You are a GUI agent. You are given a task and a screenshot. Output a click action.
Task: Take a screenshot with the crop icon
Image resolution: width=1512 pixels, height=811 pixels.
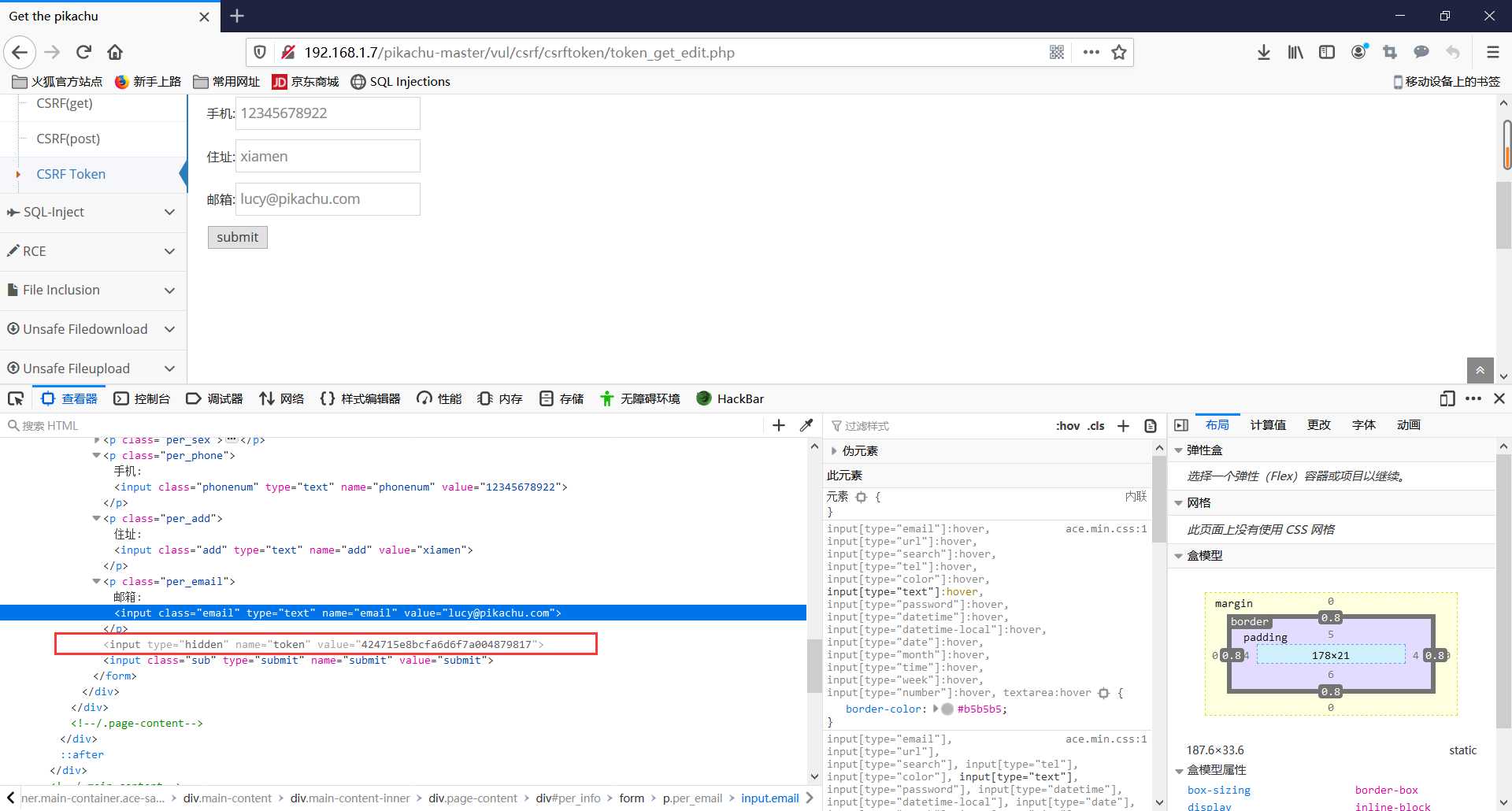click(1390, 53)
